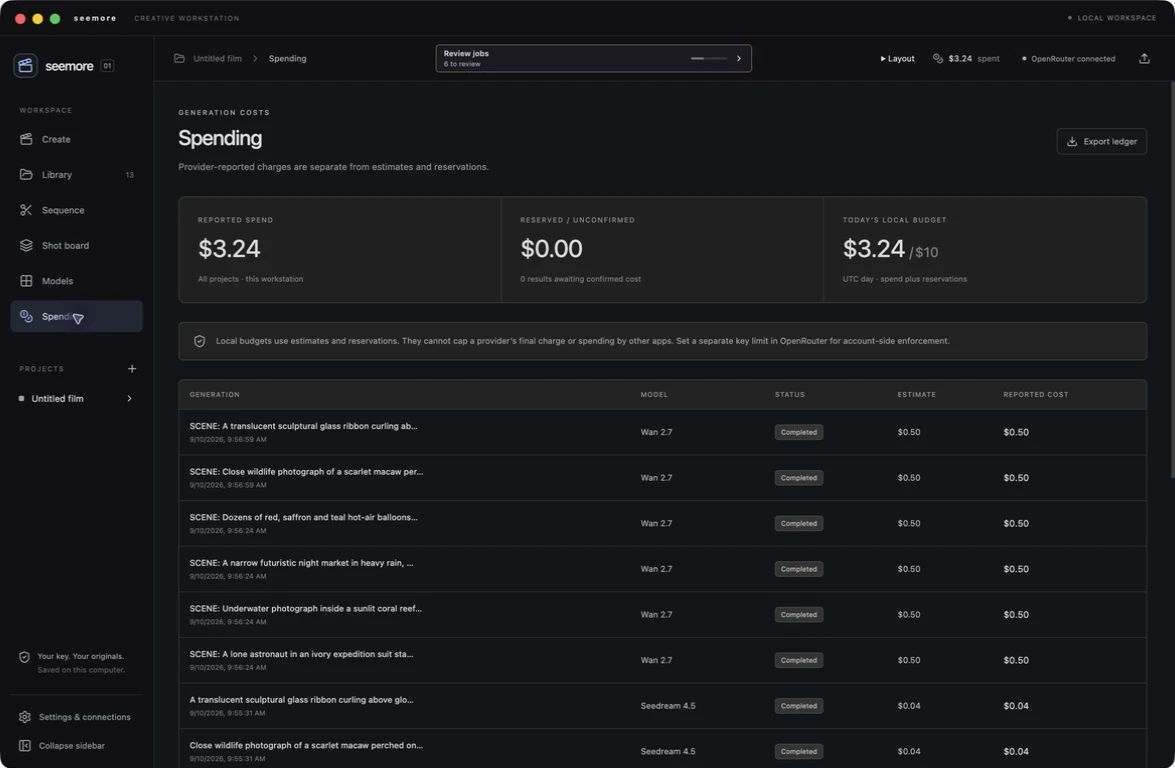Click the Estimate column header
This screenshot has height=768, width=1175.
(x=916, y=394)
